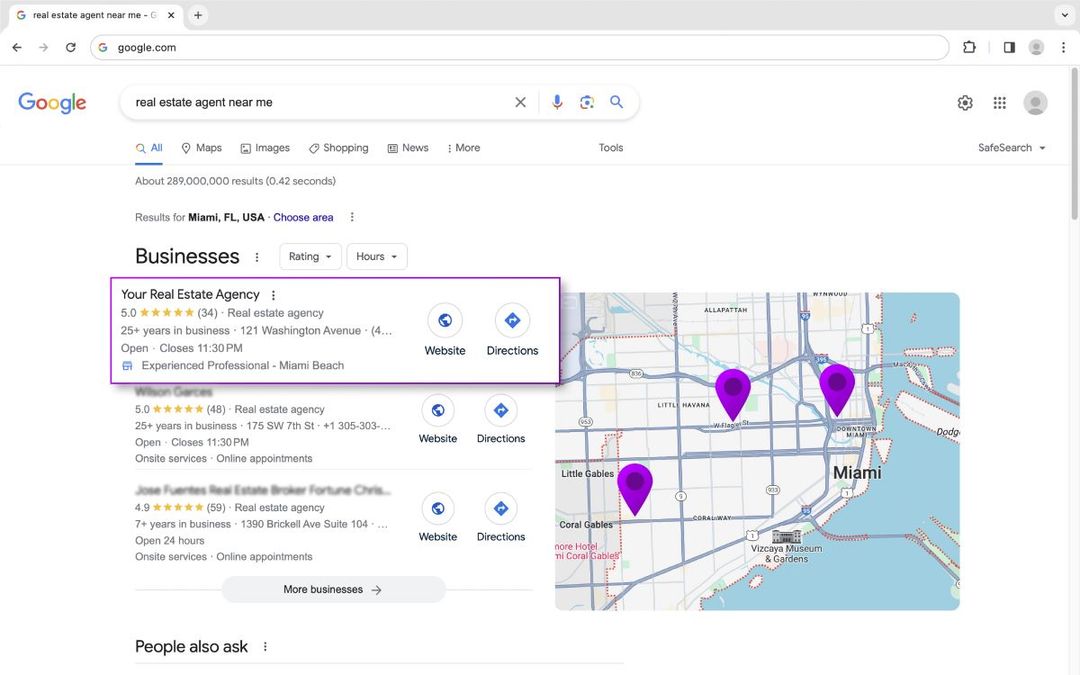Toggle the browser side panel icon

[x=1009, y=48]
